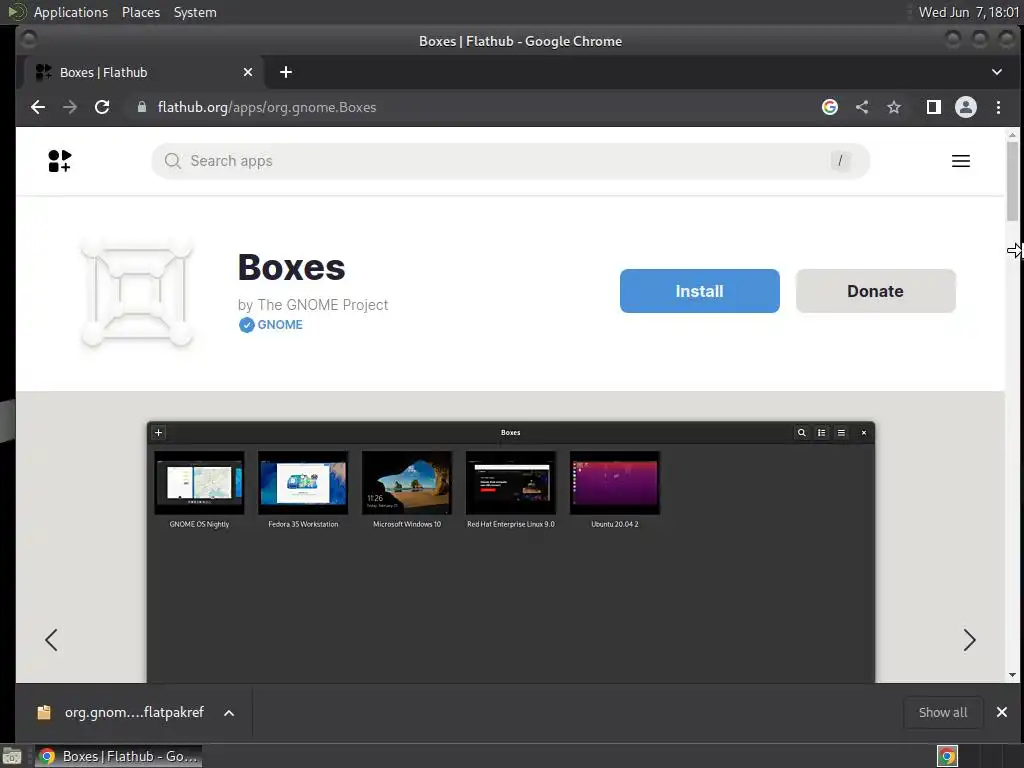Click the slash shortcut key hint in search
Screen dimensions: 1024x768
coord(840,161)
